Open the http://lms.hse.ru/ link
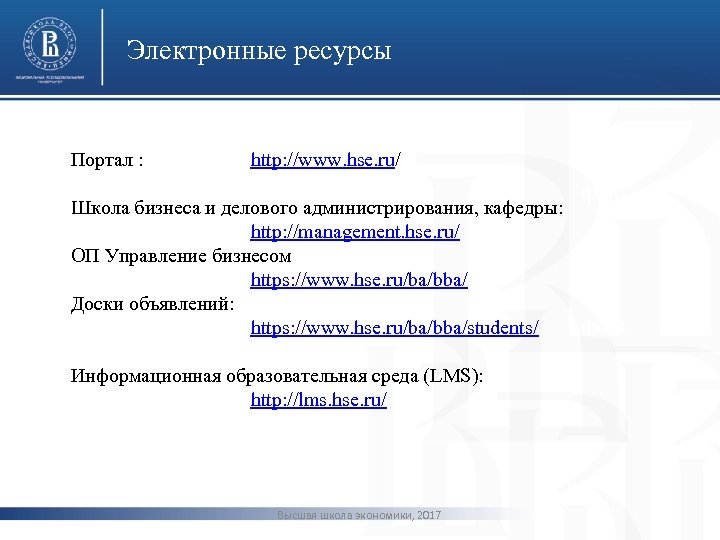This screenshot has height=540, width=720. pyautogui.click(x=319, y=399)
